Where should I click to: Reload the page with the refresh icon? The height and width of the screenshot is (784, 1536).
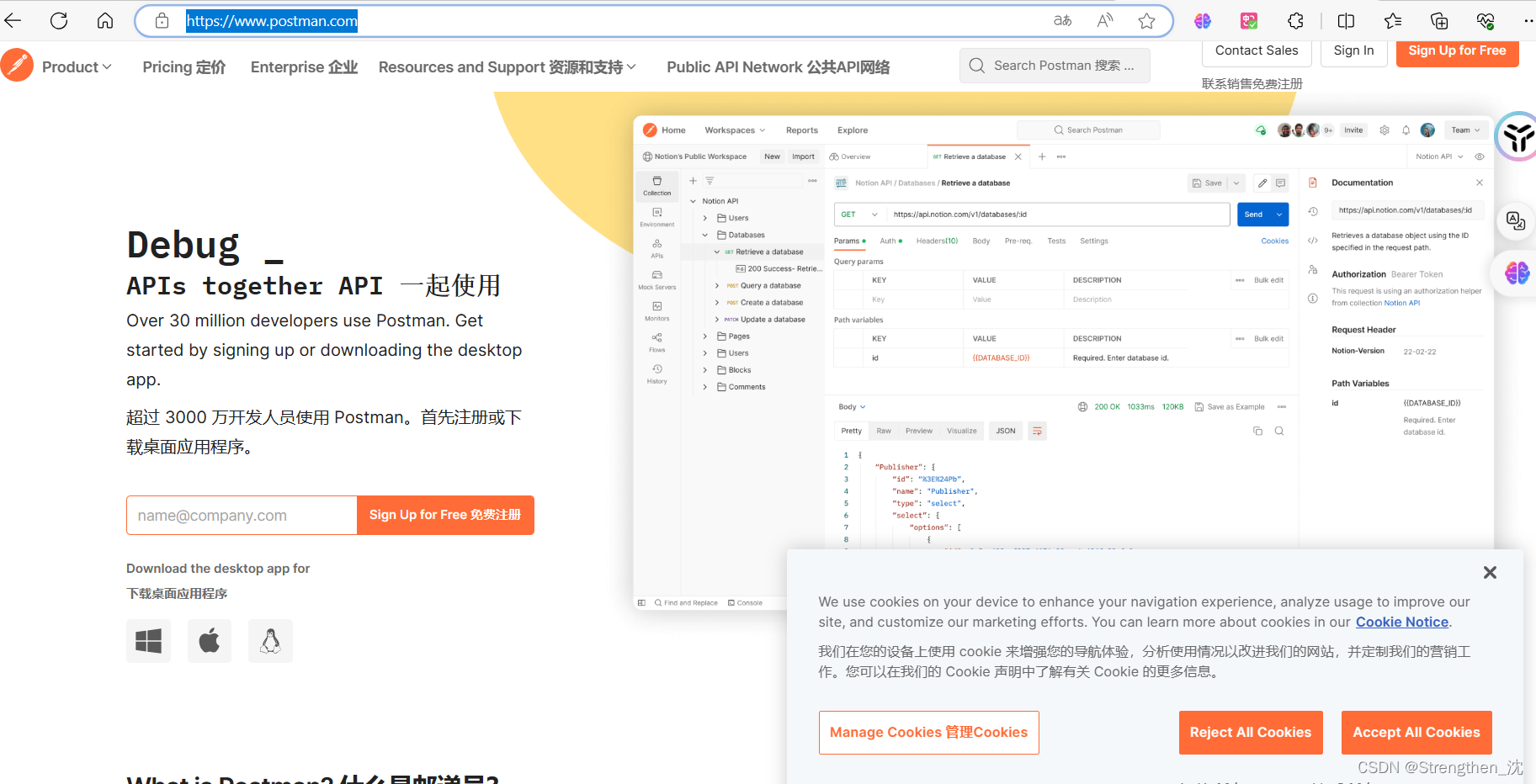tap(59, 20)
